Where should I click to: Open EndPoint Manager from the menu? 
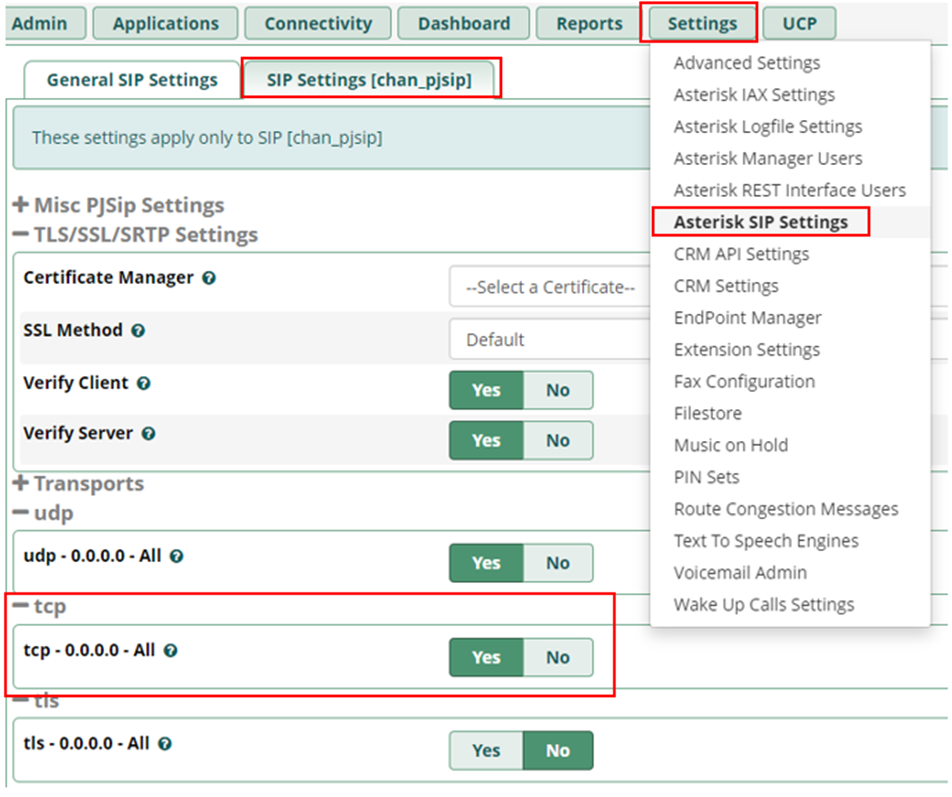tap(747, 318)
